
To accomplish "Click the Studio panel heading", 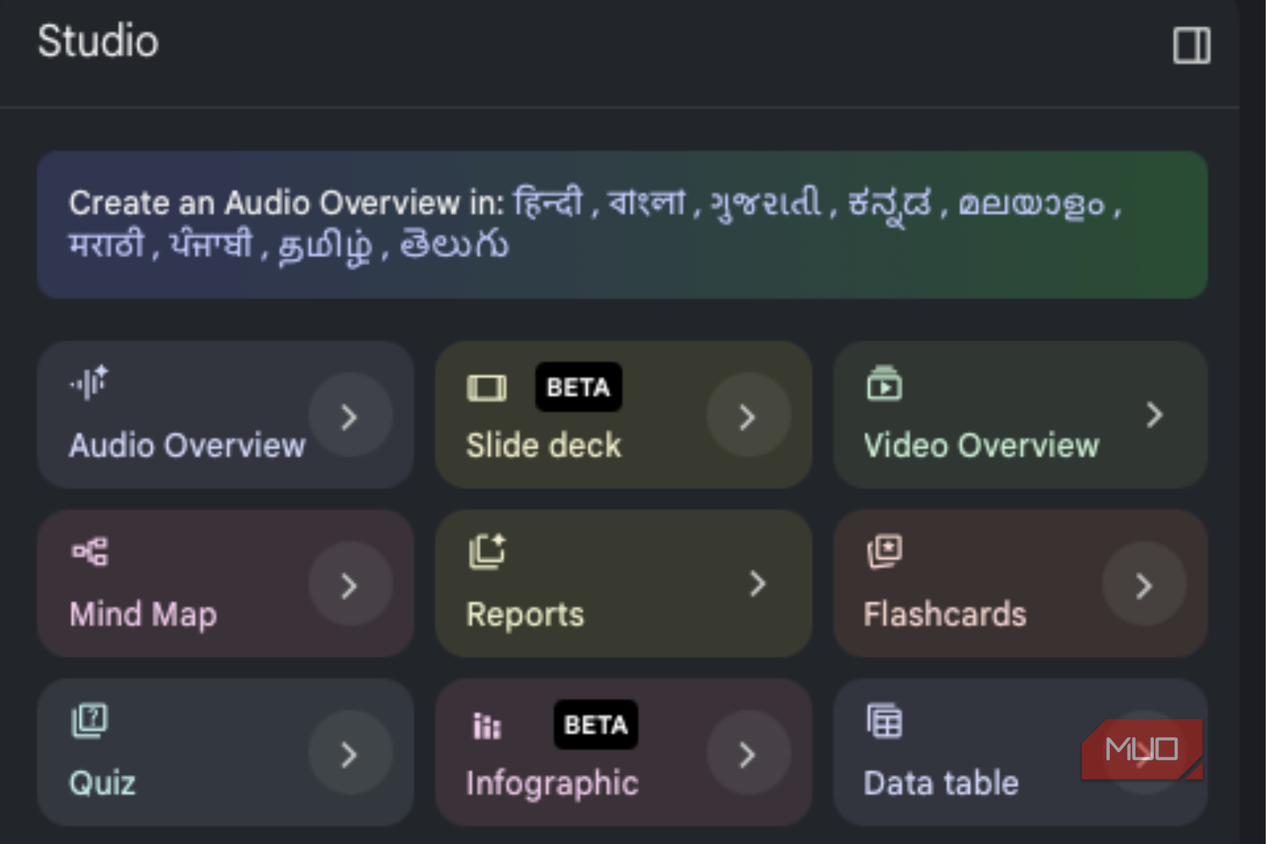I will pos(98,42).
